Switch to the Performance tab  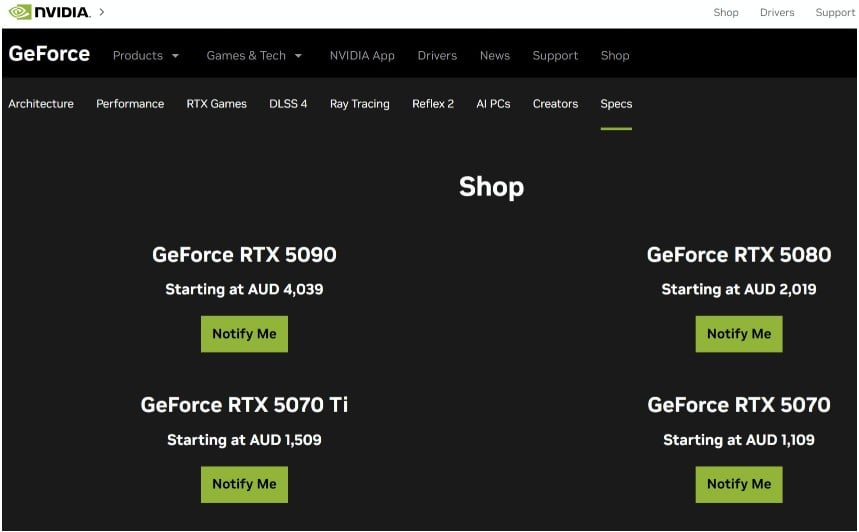pyautogui.click(x=130, y=104)
